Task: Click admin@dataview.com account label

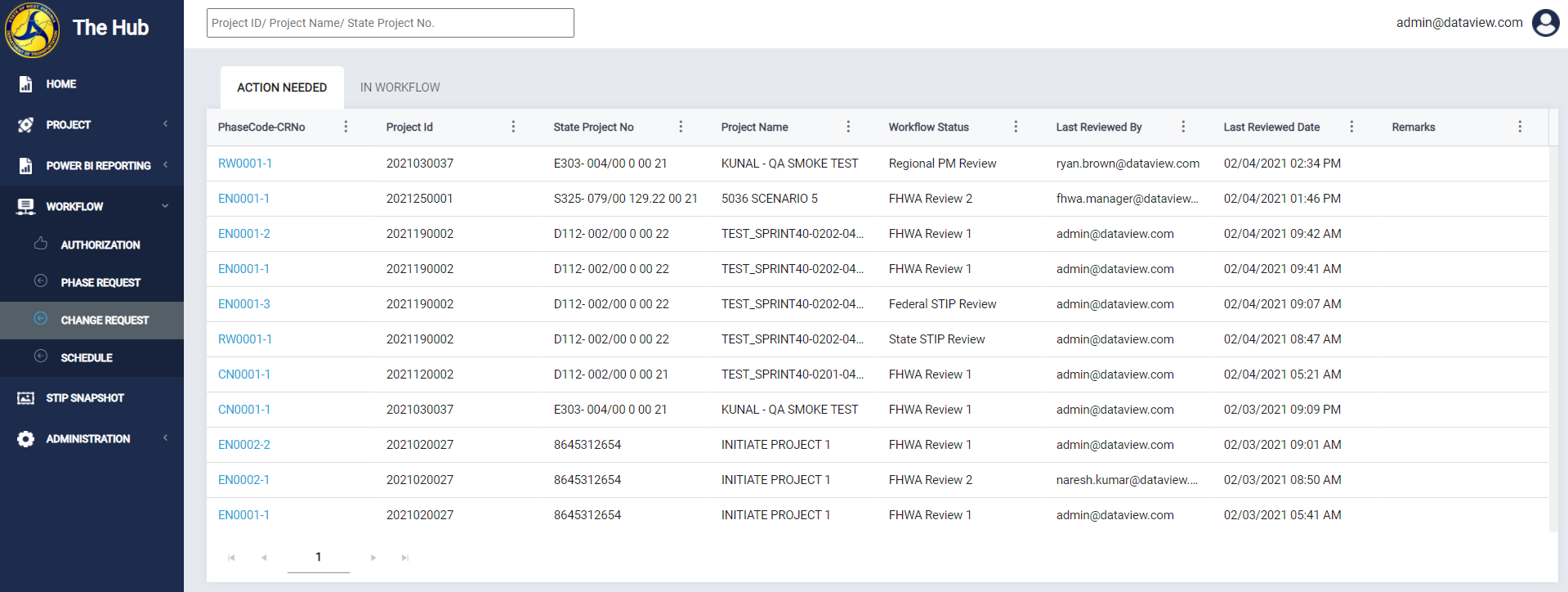Action: tap(1459, 23)
